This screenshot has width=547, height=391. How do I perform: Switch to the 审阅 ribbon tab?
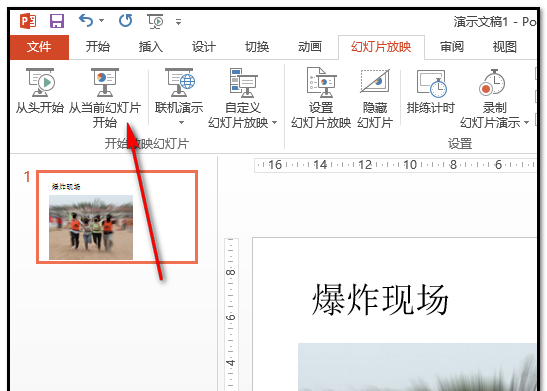[x=452, y=47]
